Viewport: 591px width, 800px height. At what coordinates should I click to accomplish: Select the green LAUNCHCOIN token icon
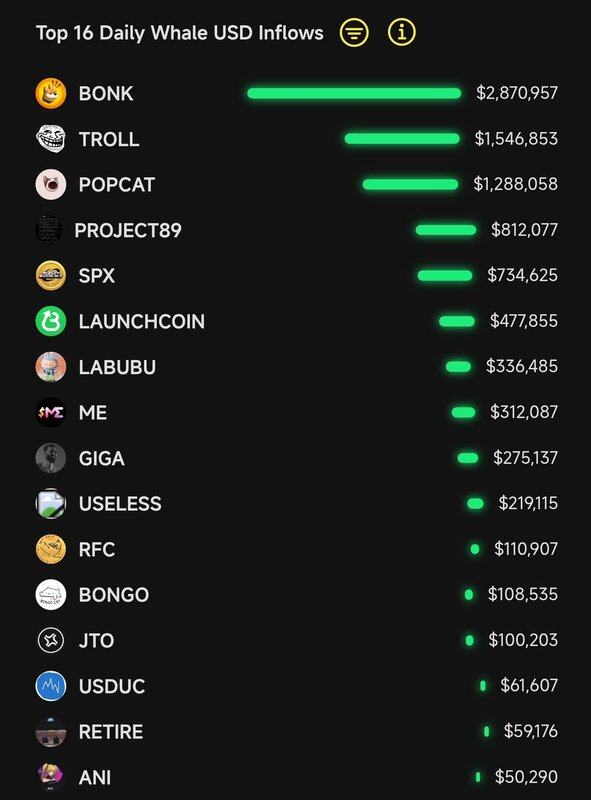coord(51,321)
